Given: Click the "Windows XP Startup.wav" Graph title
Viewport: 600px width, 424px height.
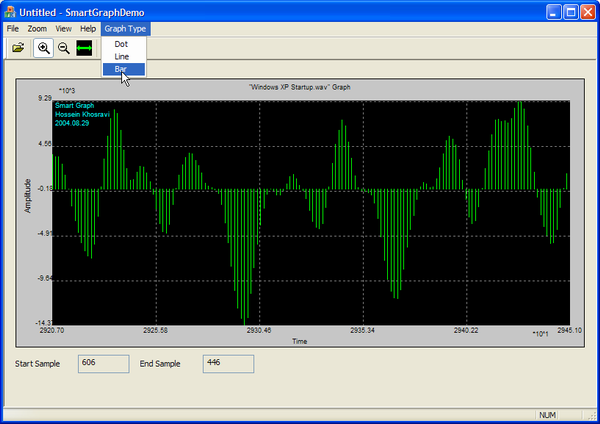Looking at the screenshot, I should coord(300,87).
